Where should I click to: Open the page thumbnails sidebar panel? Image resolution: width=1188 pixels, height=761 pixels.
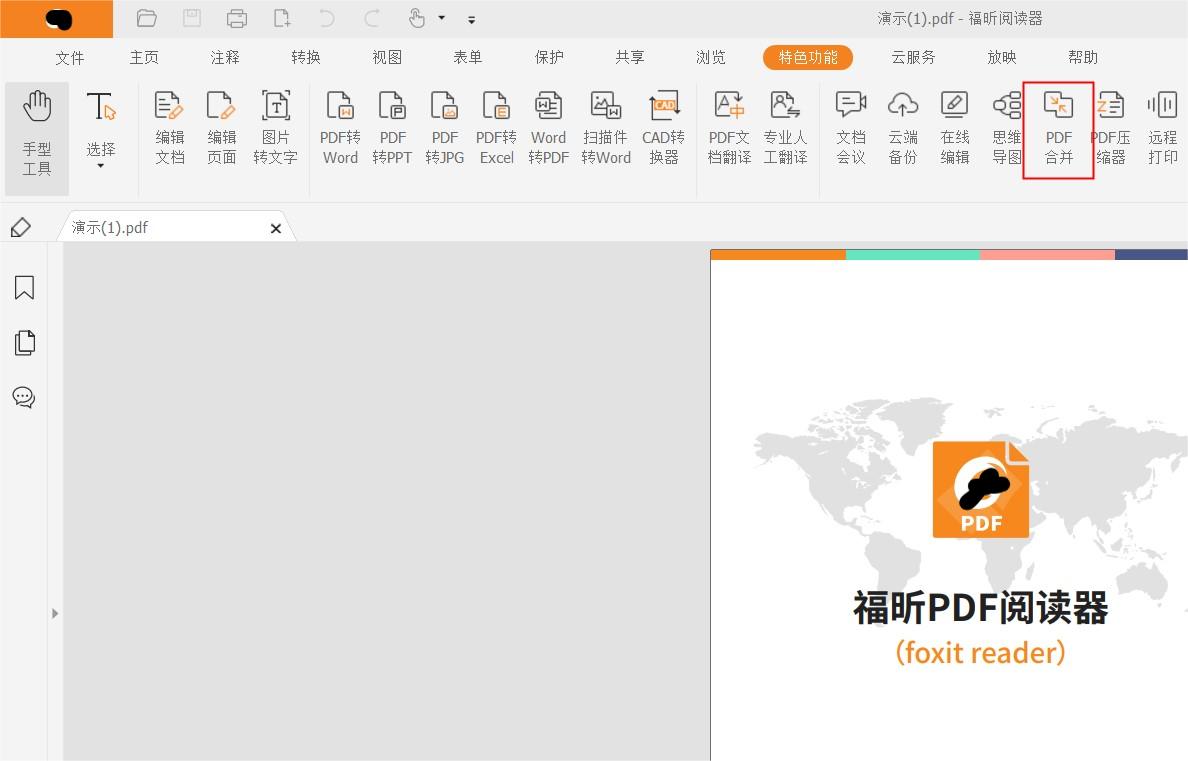[x=23, y=342]
